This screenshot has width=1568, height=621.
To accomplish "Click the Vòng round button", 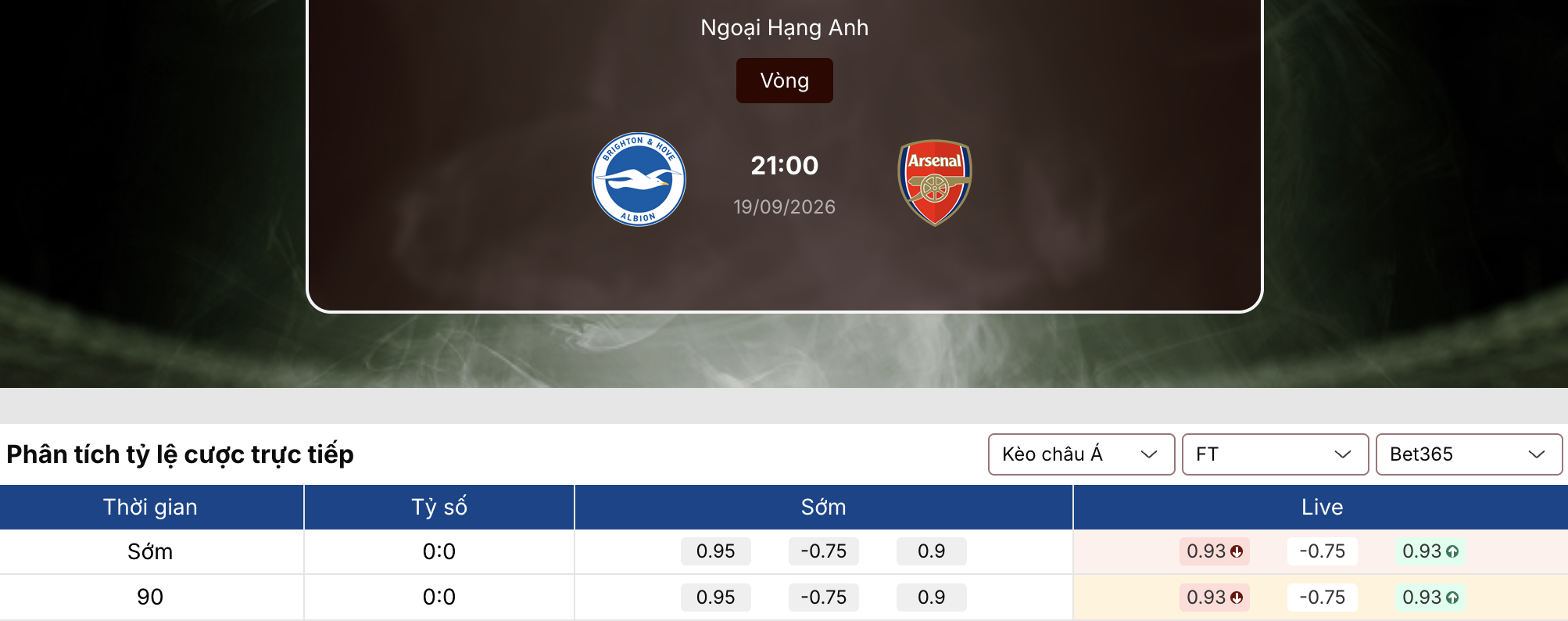I will coord(784,81).
